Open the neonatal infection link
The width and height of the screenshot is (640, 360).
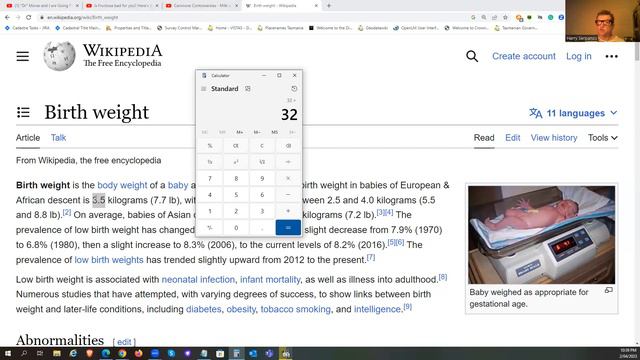click(x=198, y=280)
